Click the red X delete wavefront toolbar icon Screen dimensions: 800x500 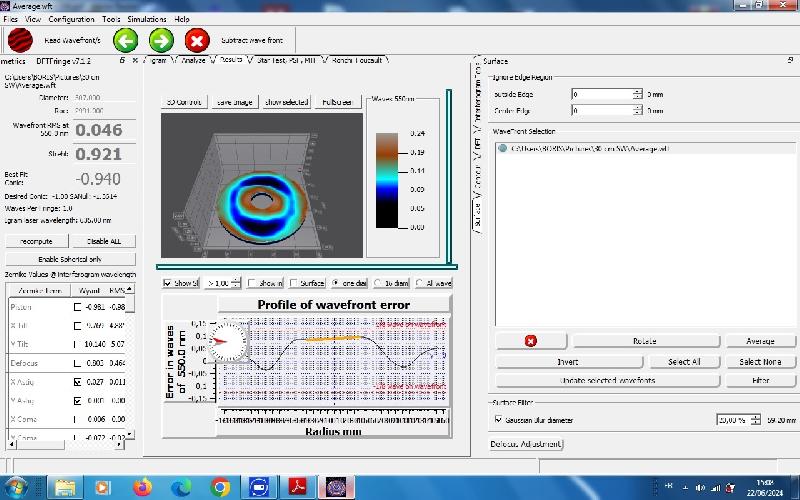click(x=197, y=40)
